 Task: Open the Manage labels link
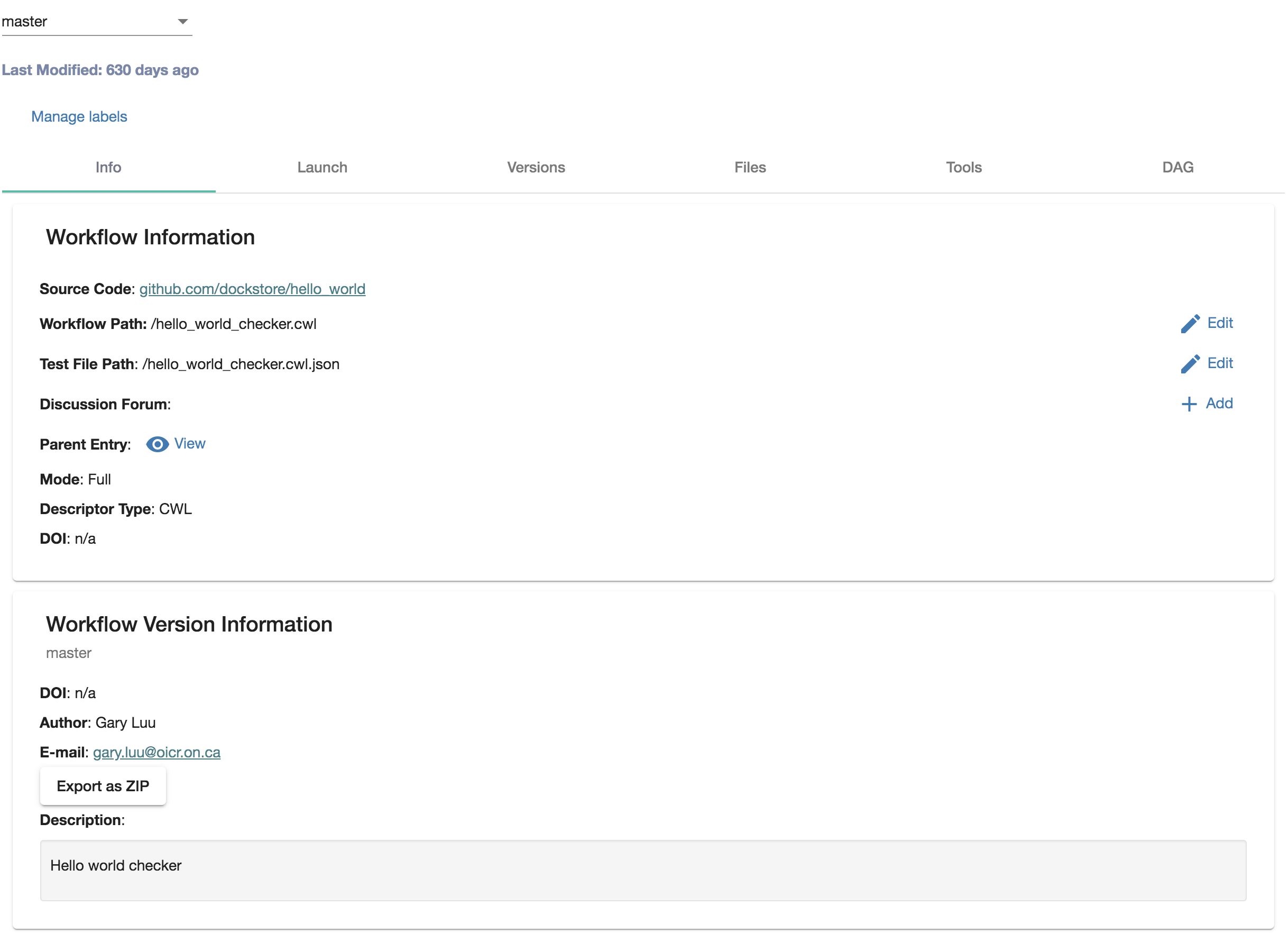coord(79,116)
